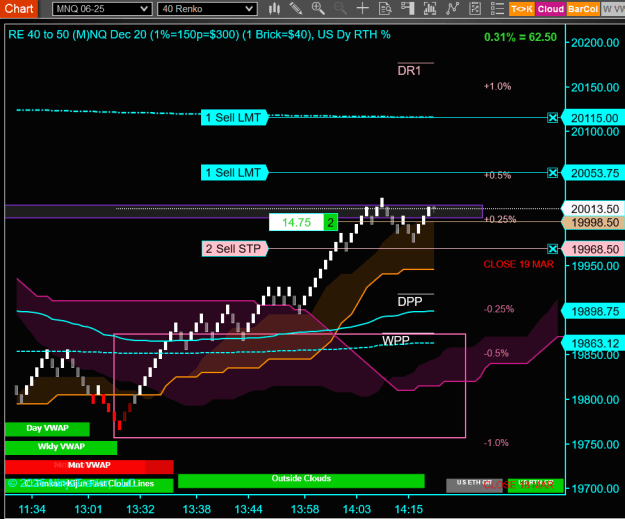The height and width of the screenshot is (519, 625).
Task: Click the -1.0% level label
Action: 496,443
